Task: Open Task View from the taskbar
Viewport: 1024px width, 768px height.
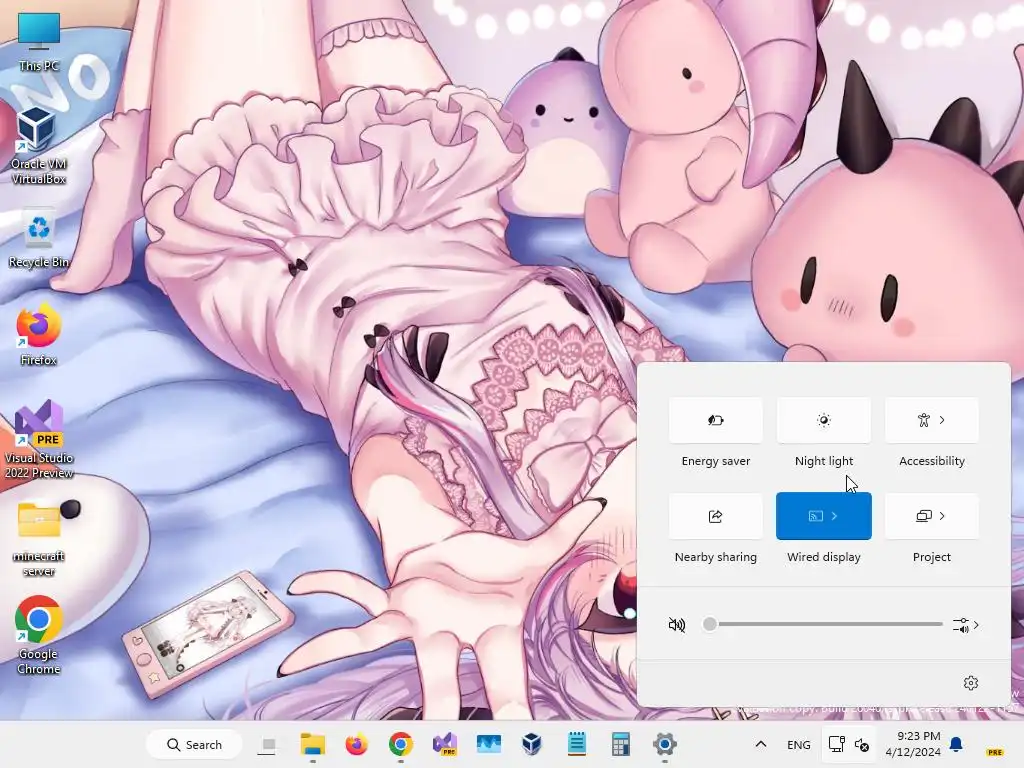Action: pos(268,744)
